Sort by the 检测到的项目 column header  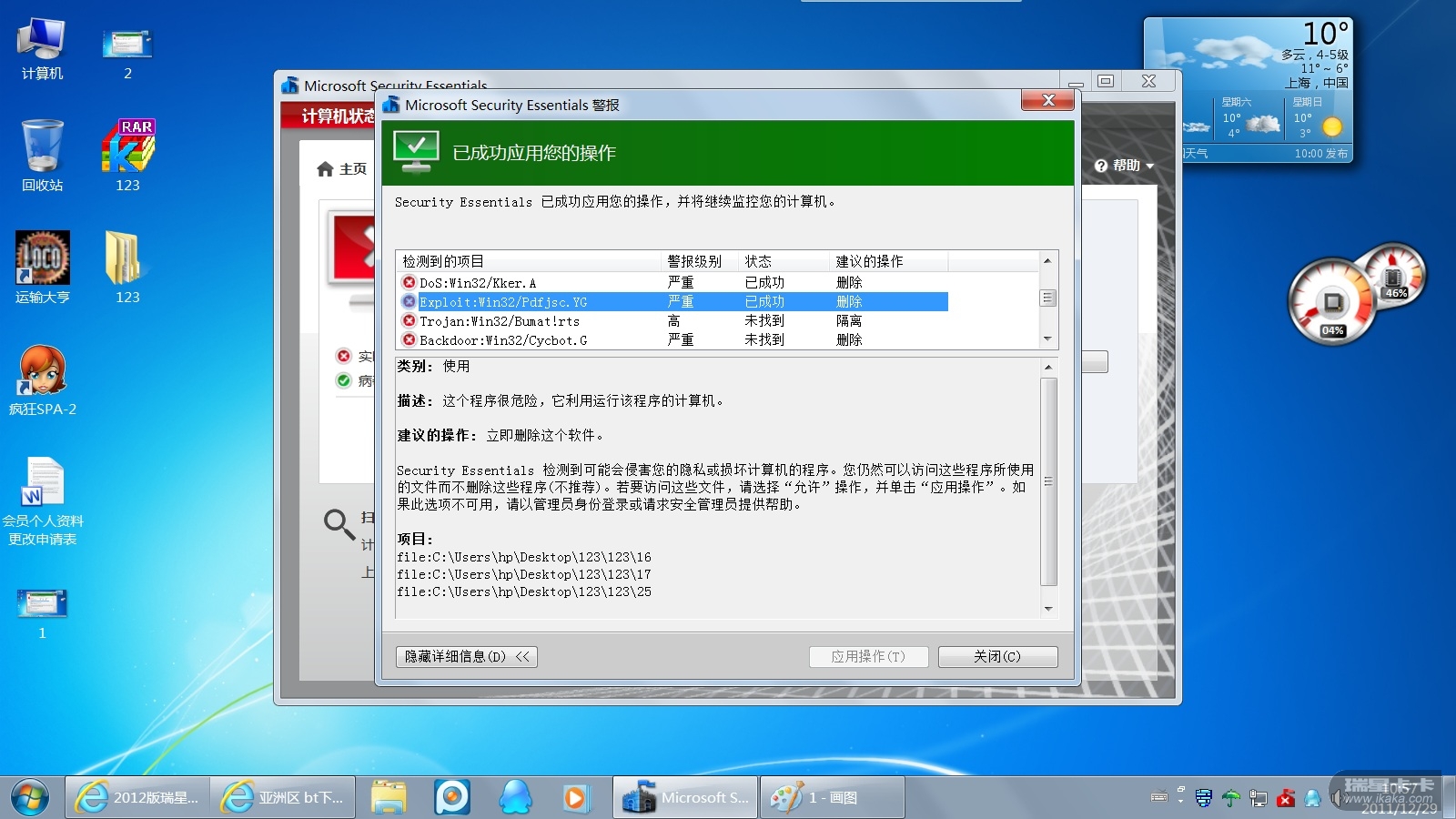(530, 261)
